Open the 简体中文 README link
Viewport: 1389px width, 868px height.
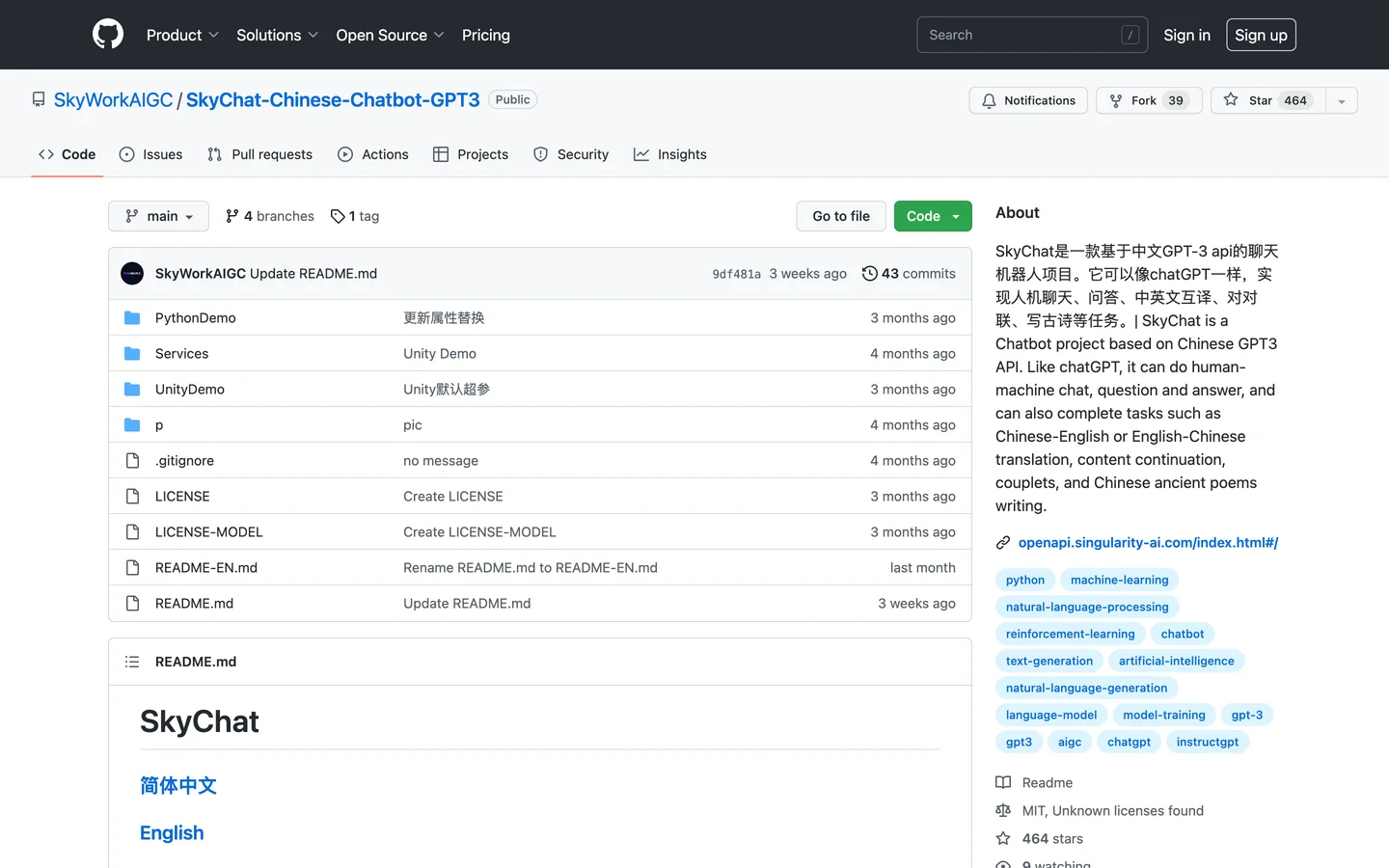pyautogui.click(x=178, y=786)
